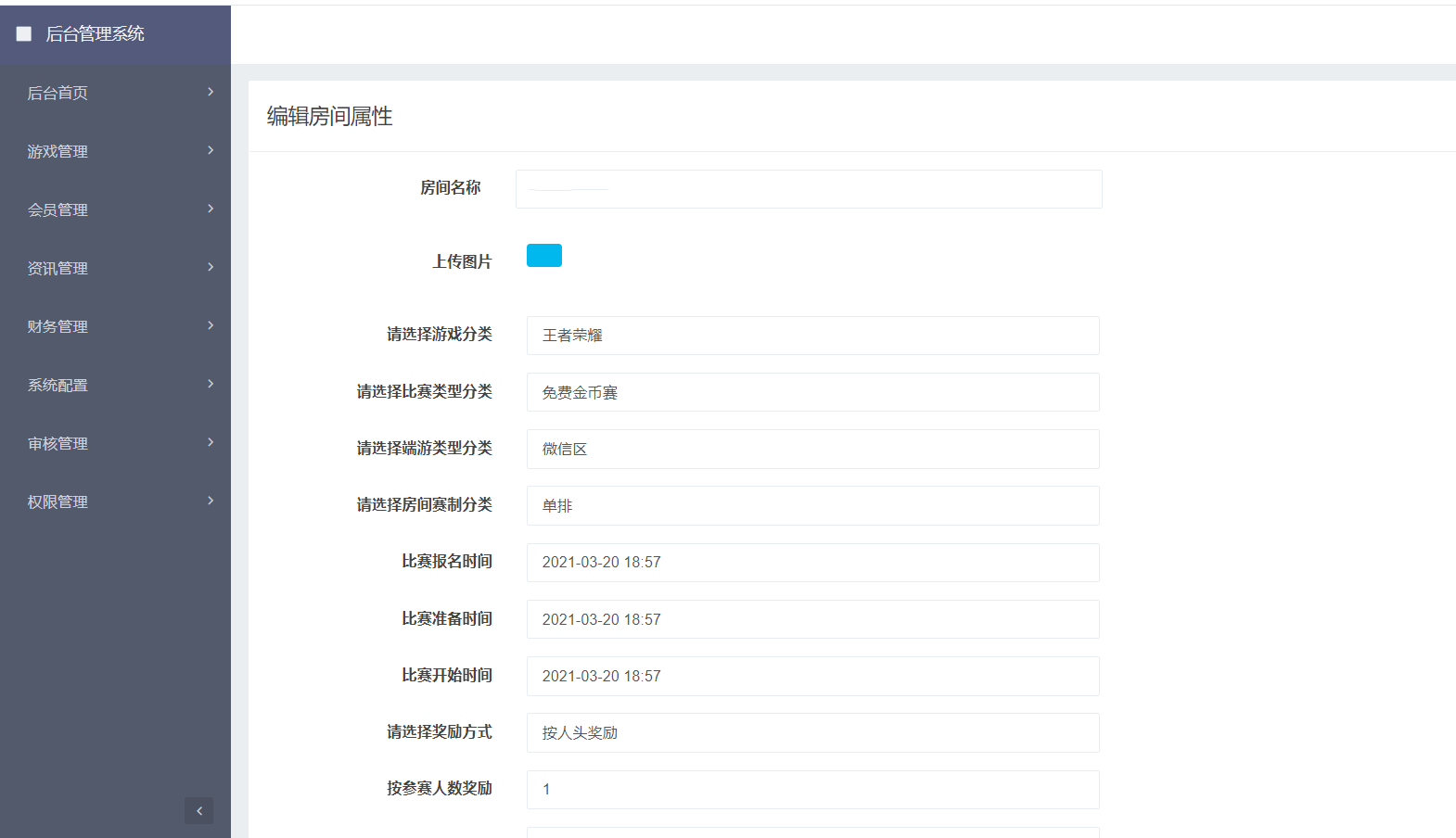Click the 系统配置 chevron icon
1456x838 pixels.
211,384
